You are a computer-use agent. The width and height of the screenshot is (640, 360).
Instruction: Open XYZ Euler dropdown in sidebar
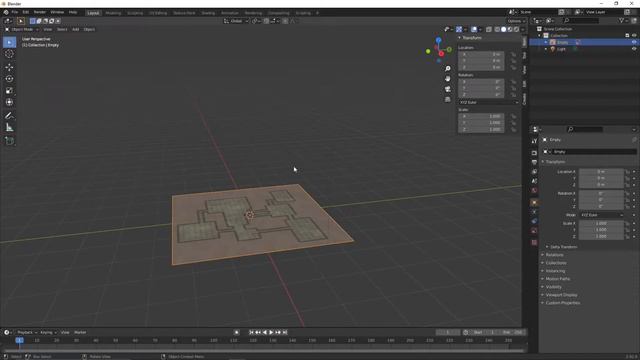point(488,102)
